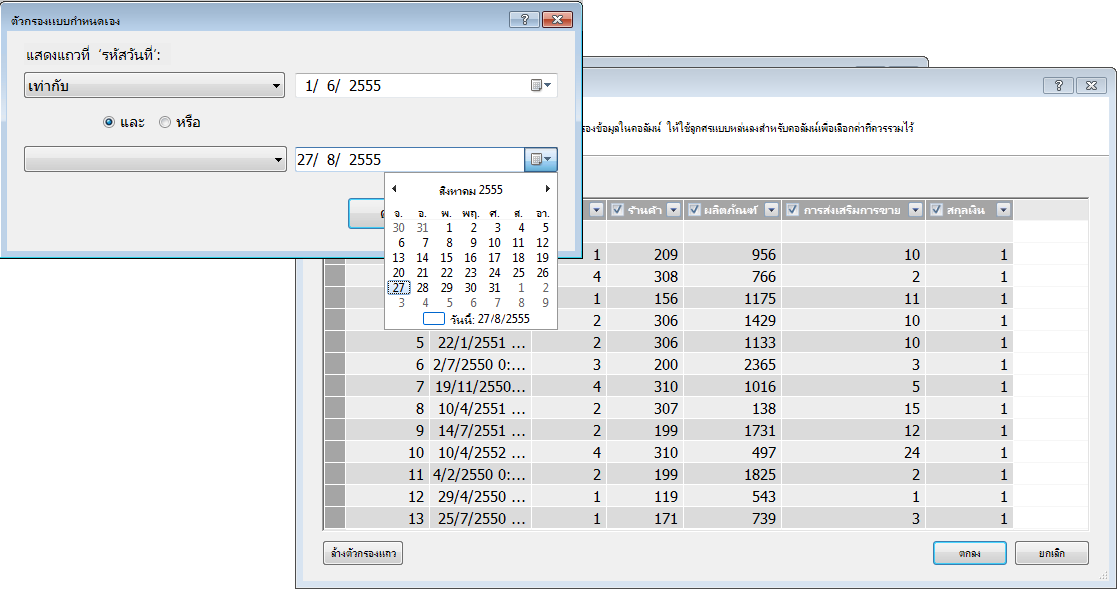Close the background preview dialog with X
Viewport: 1117px width, 589px height.
click(x=1091, y=85)
